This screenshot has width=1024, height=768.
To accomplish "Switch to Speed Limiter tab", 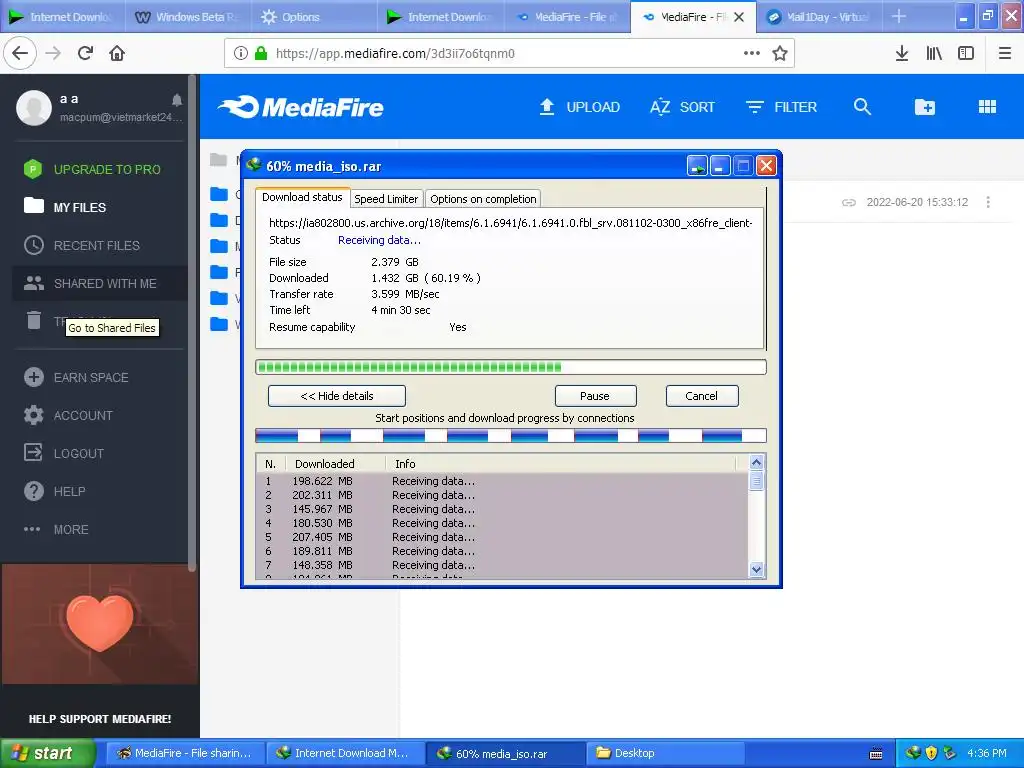I will tap(386, 199).
